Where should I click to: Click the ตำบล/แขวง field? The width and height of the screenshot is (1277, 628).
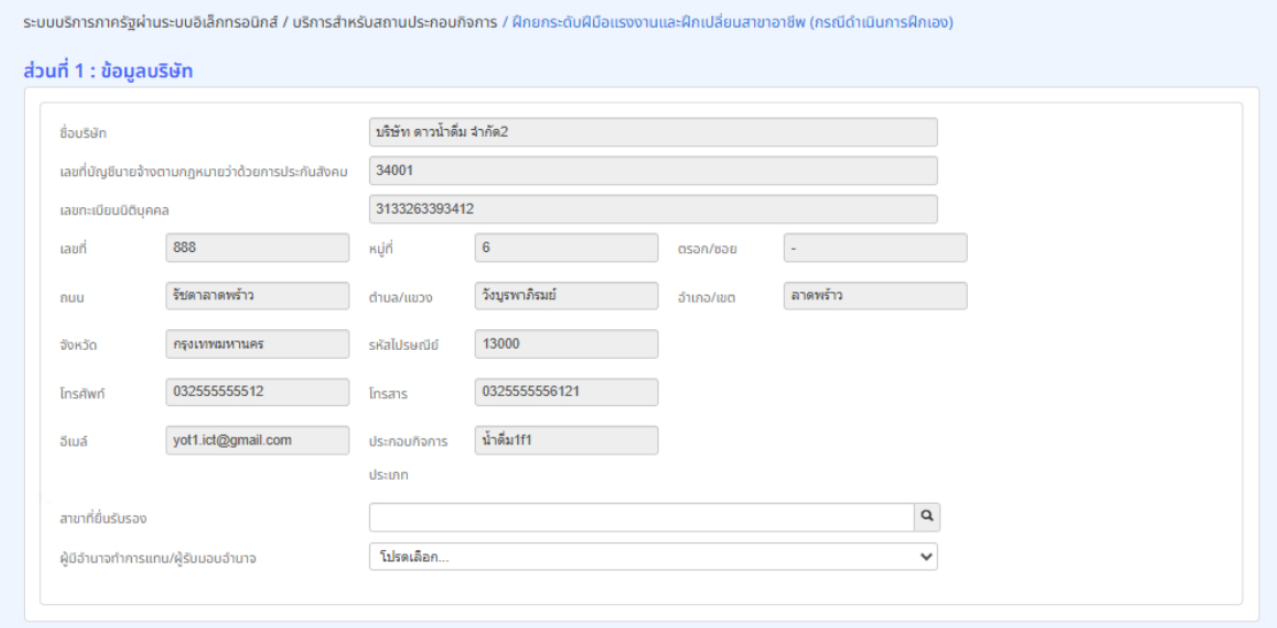pyautogui.click(x=566, y=296)
